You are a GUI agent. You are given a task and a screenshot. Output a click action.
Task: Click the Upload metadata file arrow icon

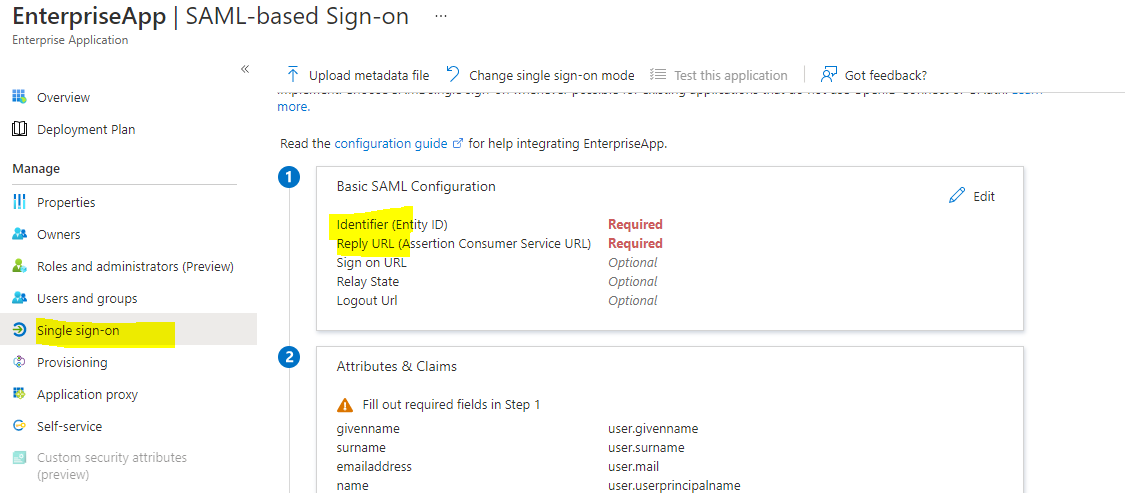[x=293, y=75]
